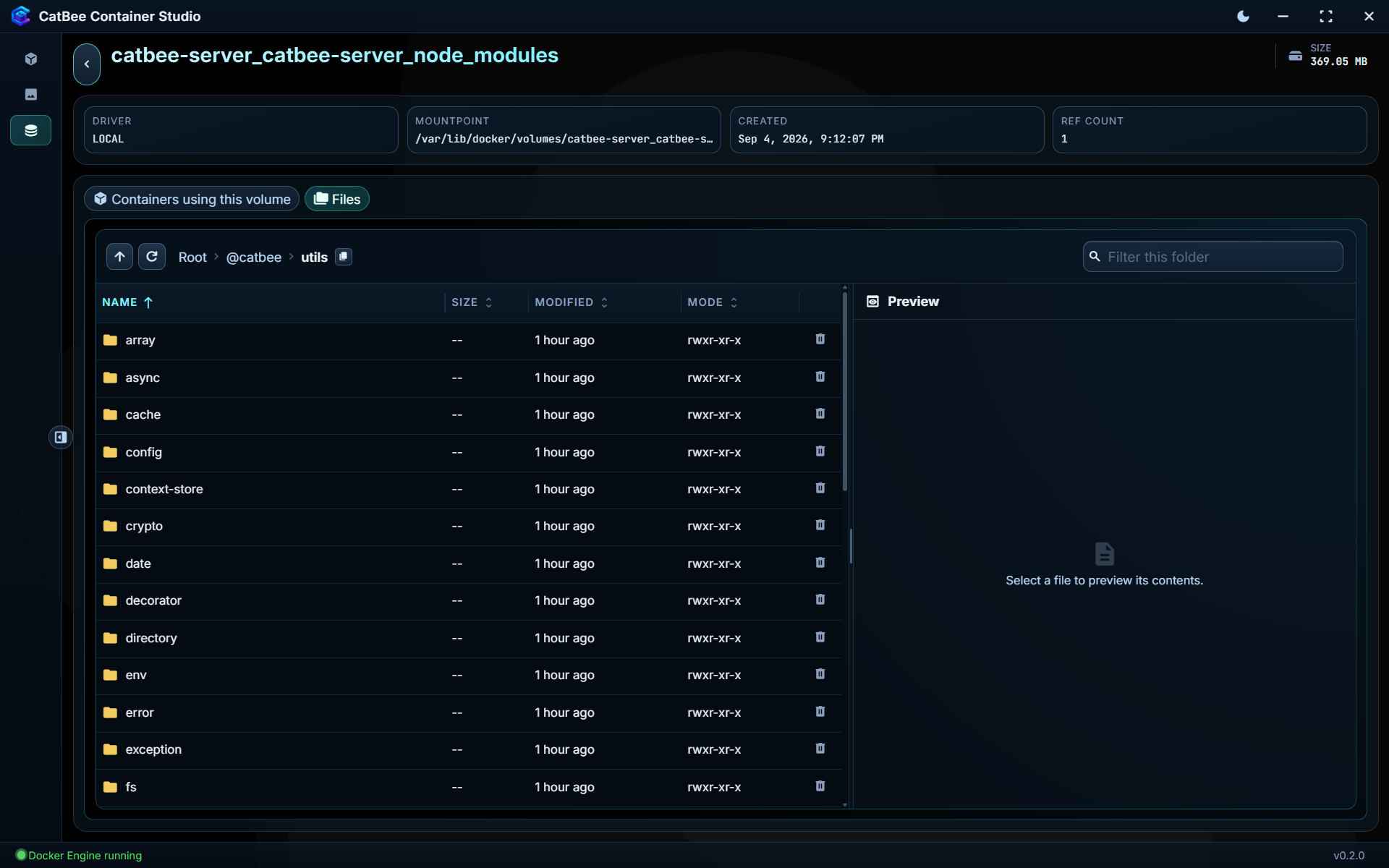Delete the cache folder
The height and width of the screenshot is (868, 1389).
[x=820, y=414]
